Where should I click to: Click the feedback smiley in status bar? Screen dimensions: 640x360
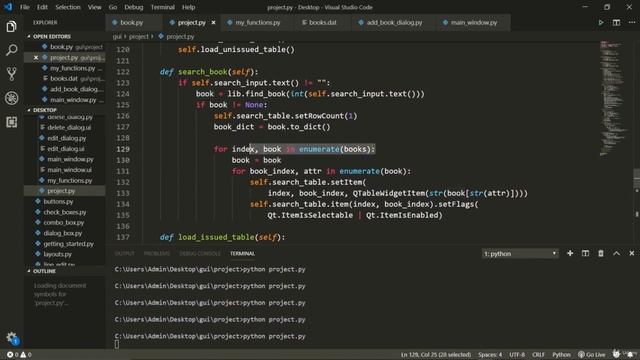[x=616, y=354]
